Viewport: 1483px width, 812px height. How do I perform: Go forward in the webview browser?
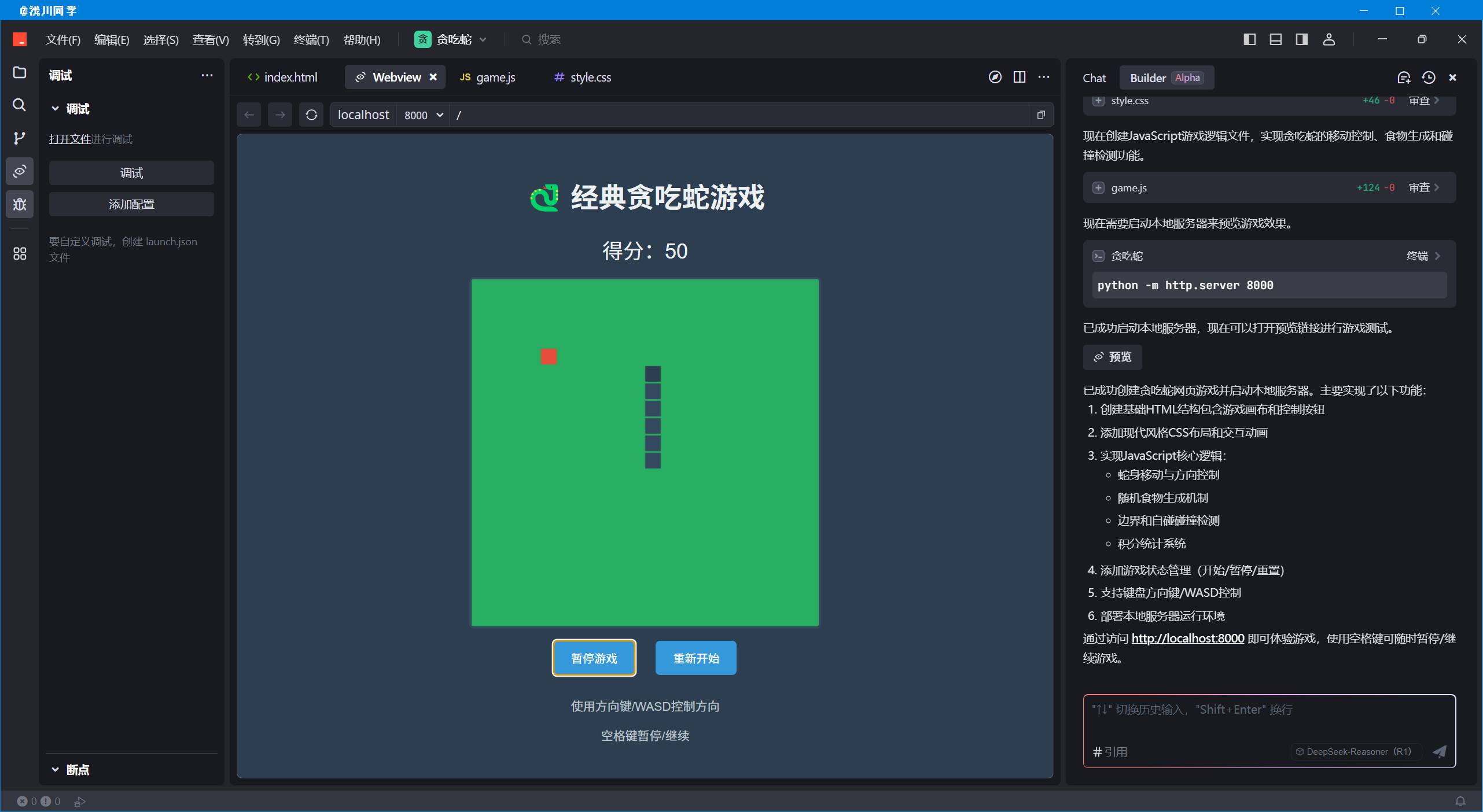pyautogui.click(x=280, y=115)
